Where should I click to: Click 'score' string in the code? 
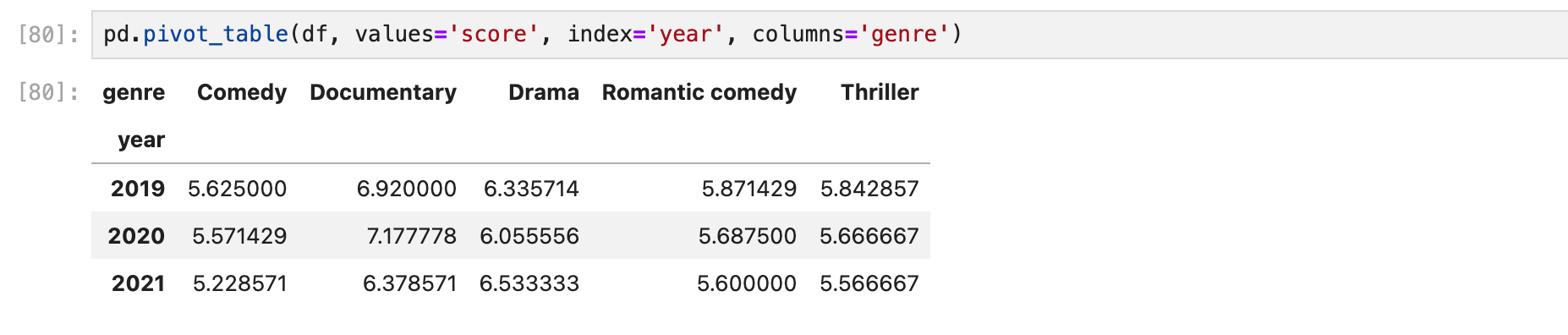click(x=493, y=34)
